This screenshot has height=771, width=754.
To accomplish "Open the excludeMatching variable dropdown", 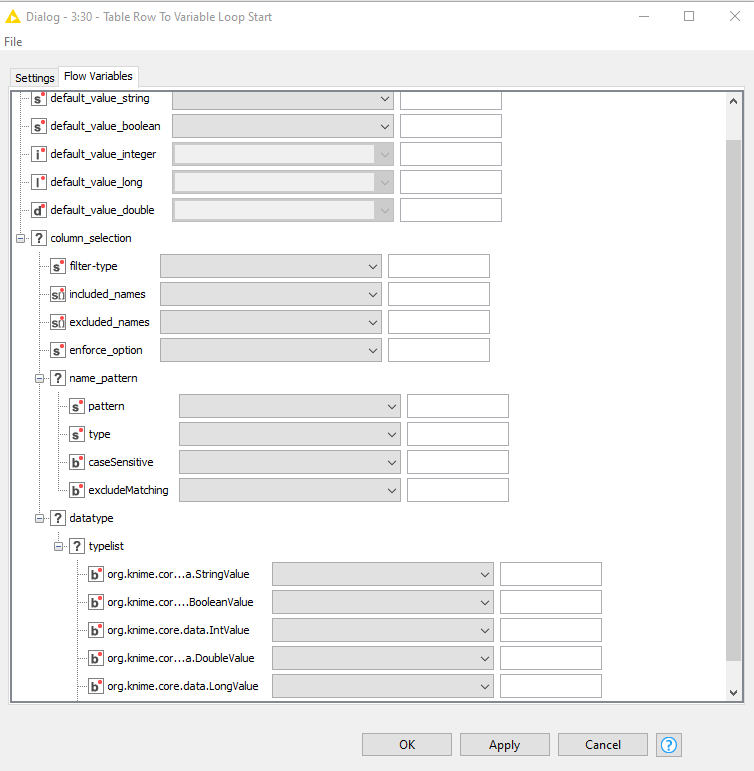I will pos(290,491).
